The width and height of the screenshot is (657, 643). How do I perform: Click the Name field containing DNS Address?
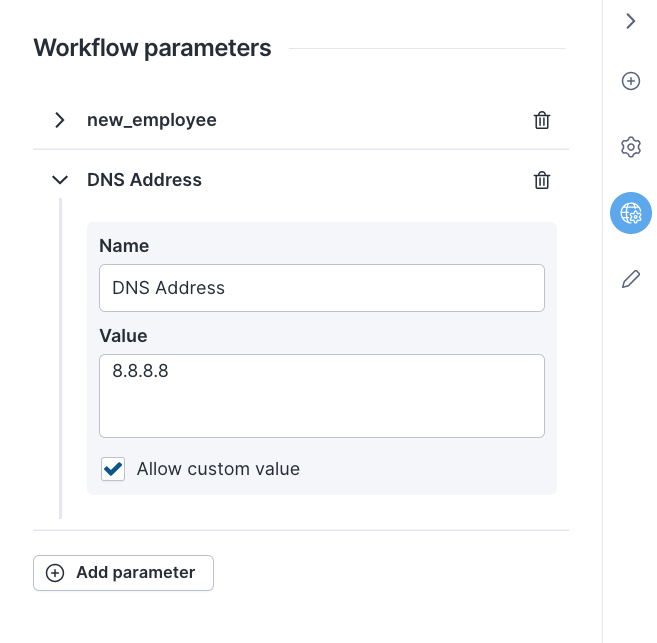point(322,288)
